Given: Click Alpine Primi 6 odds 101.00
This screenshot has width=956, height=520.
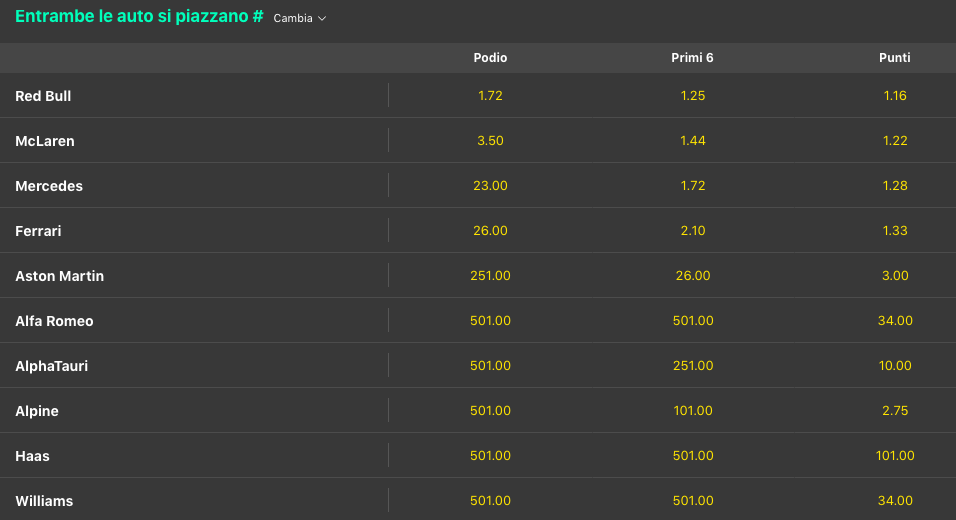Looking at the screenshot, I should pyautogui.click(x=692, y=411).
